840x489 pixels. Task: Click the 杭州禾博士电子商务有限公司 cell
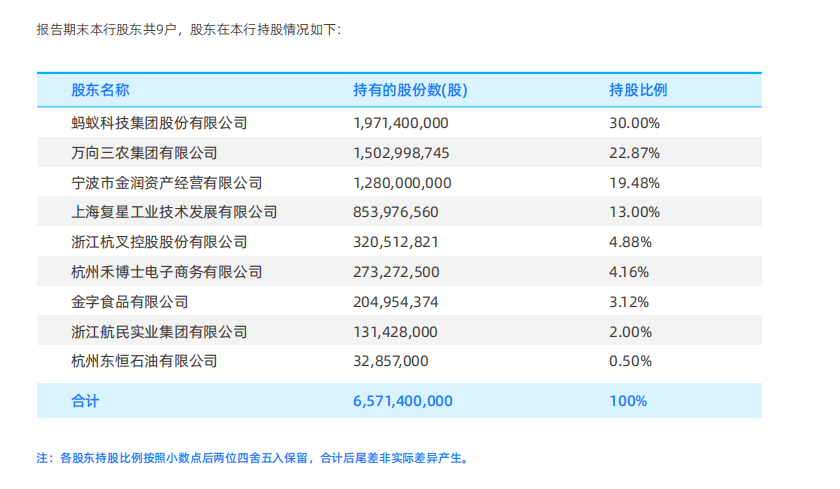[x=166, y=272]
